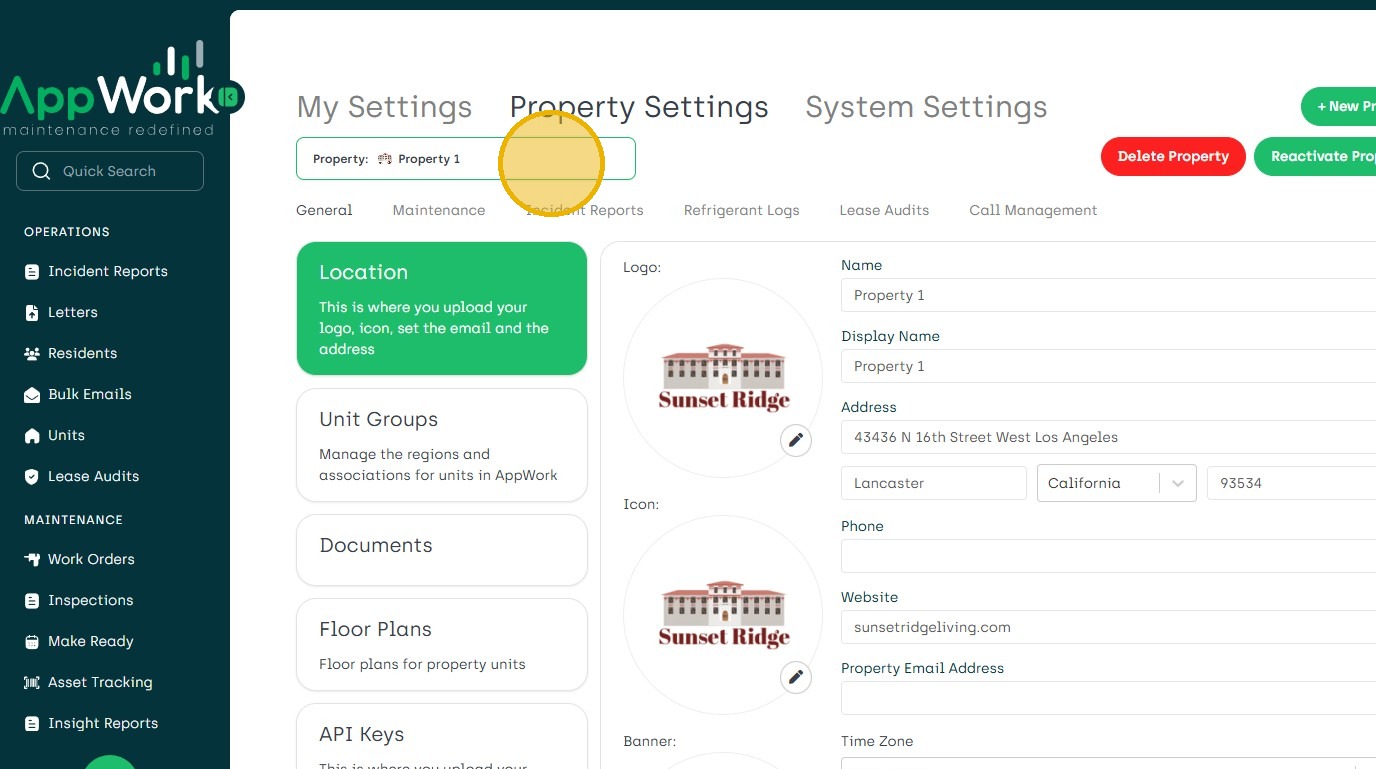Click the Icon image thumbnail
The width and height of the screenshot is (1376, 769).
click(723, 615)
